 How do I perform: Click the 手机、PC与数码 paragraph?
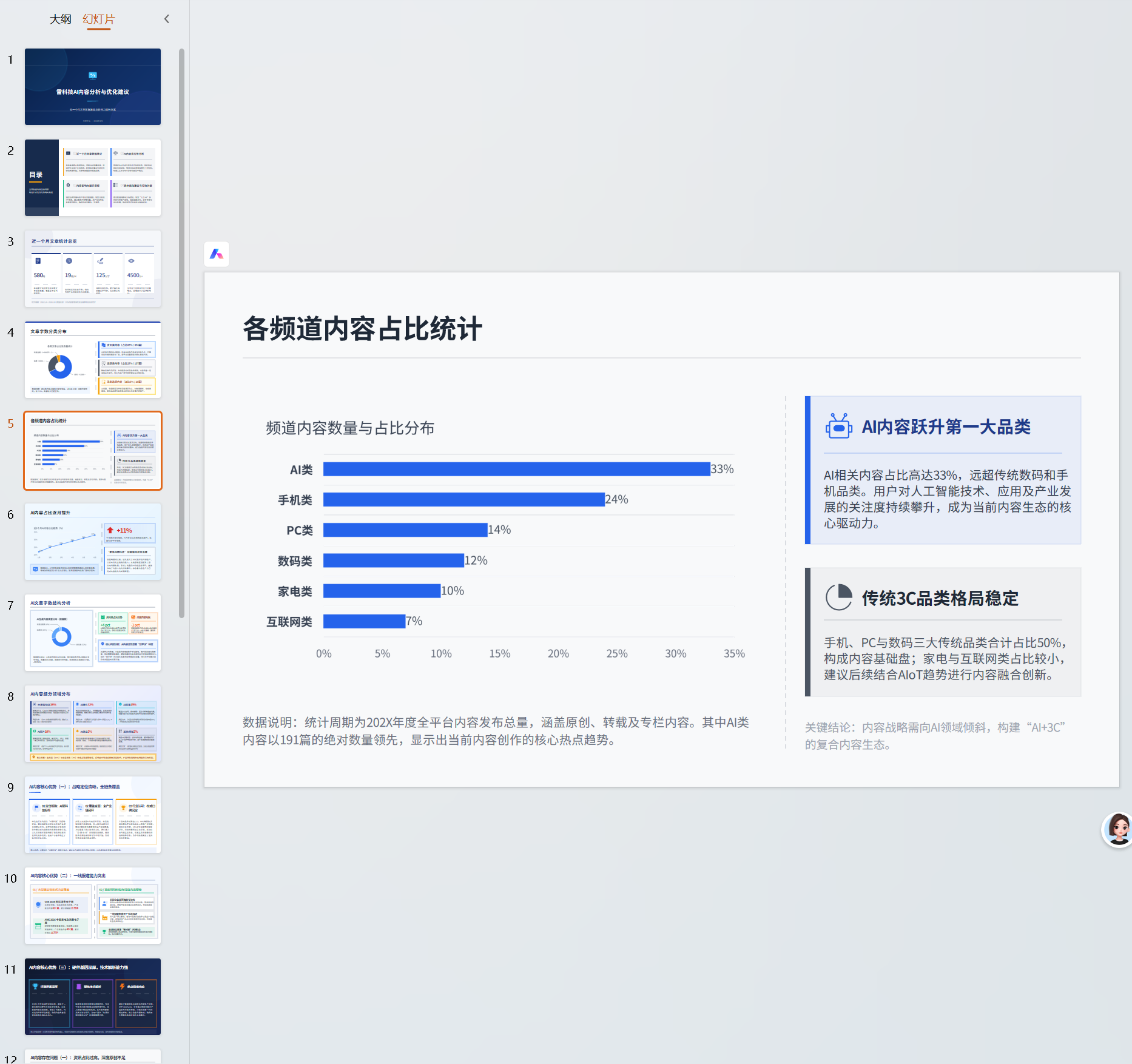point(945,659)
